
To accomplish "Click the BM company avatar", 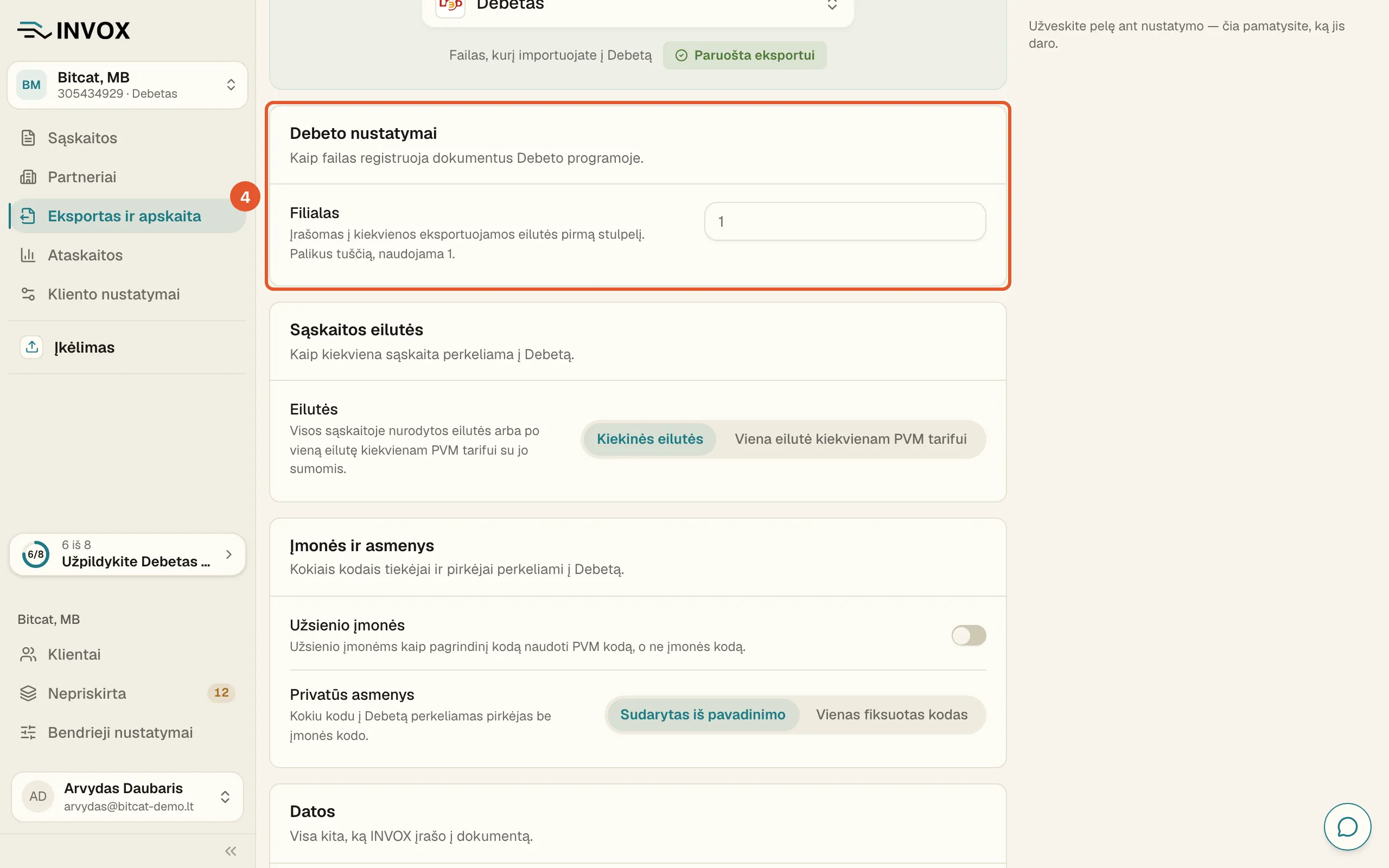I will tap(31, 85).
